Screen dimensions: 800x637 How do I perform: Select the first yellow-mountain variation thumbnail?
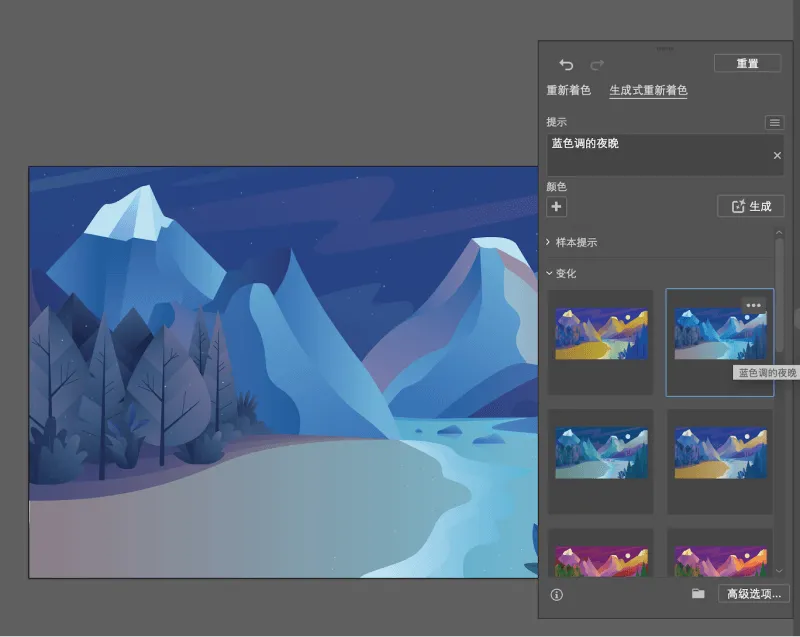click(x=600, y=334)
